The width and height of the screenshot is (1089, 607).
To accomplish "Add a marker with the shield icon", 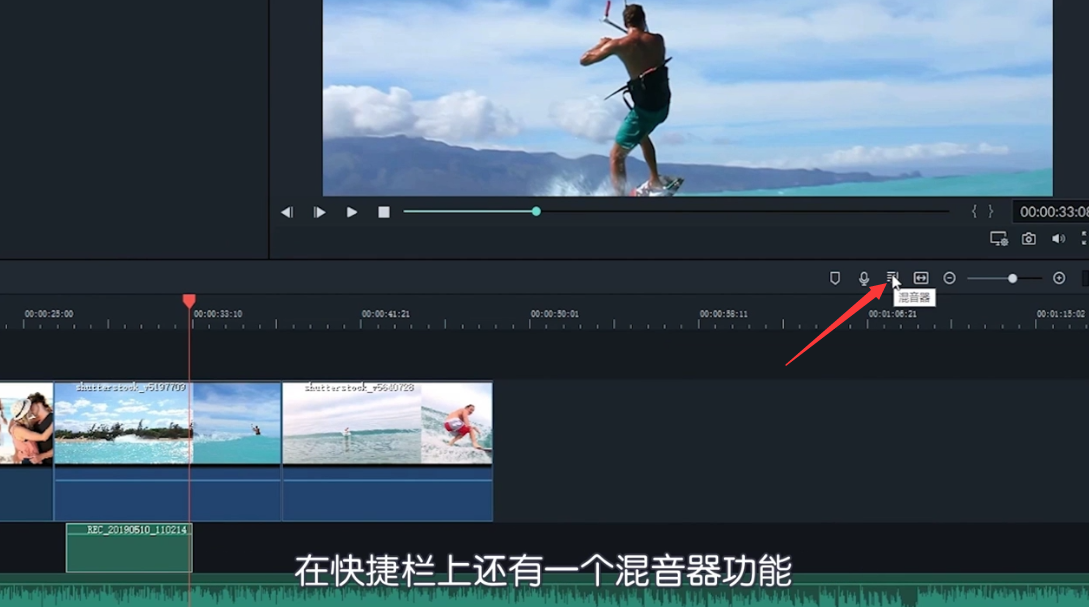I will (x=835, y=278).
